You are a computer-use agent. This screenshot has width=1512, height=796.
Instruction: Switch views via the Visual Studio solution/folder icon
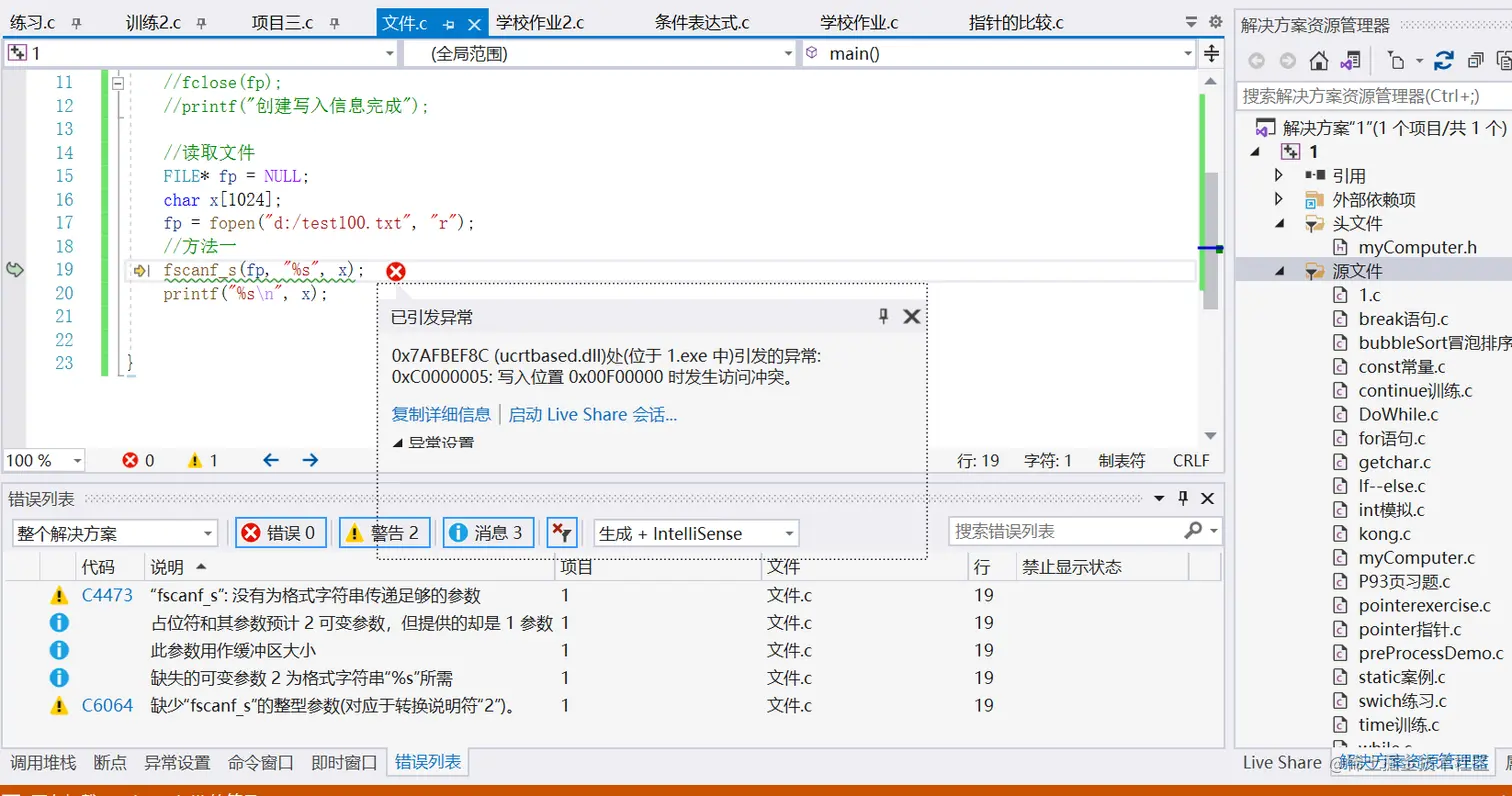click(1350, 61)
